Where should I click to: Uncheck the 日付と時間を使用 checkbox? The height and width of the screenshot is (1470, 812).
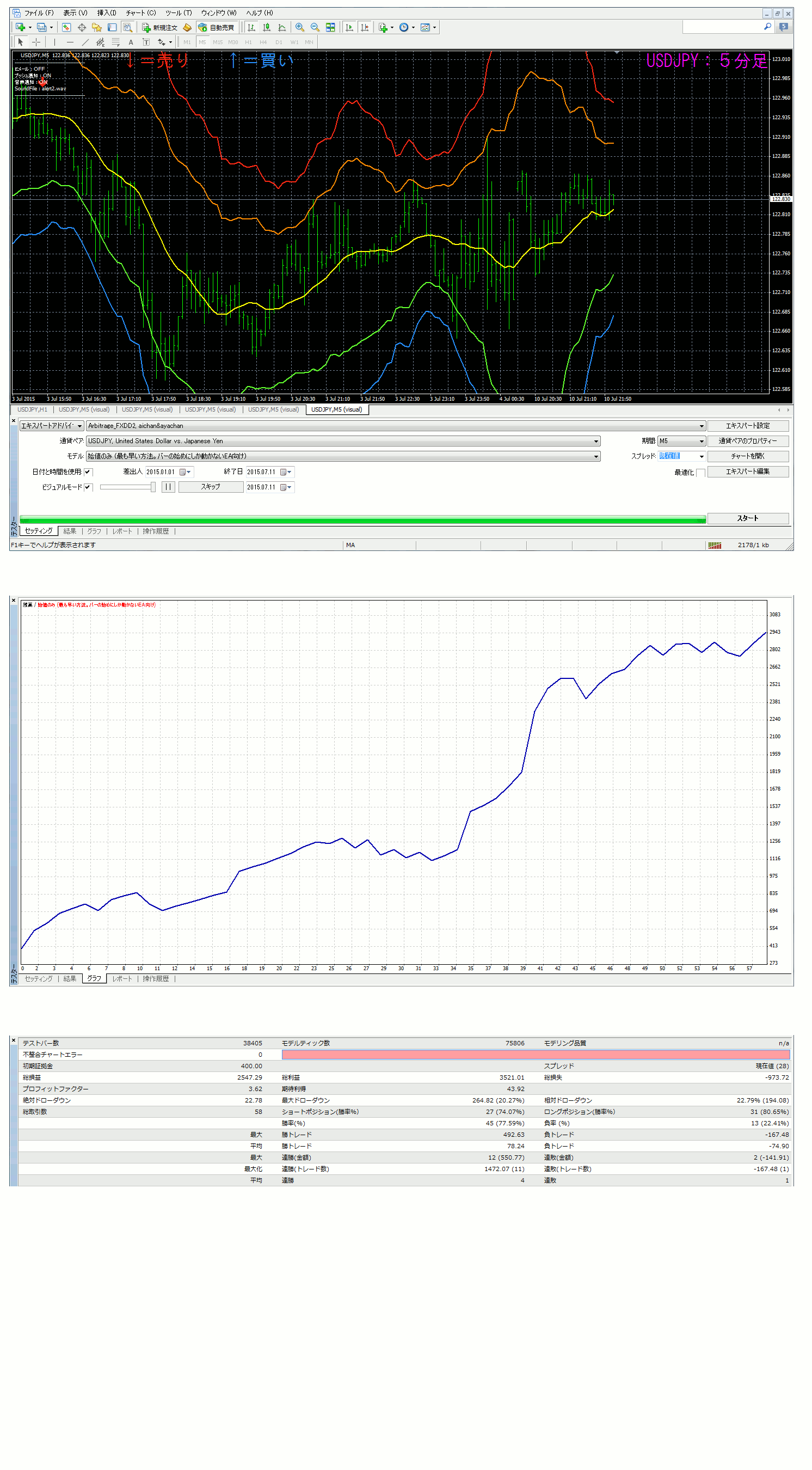[x=88, y=472]
